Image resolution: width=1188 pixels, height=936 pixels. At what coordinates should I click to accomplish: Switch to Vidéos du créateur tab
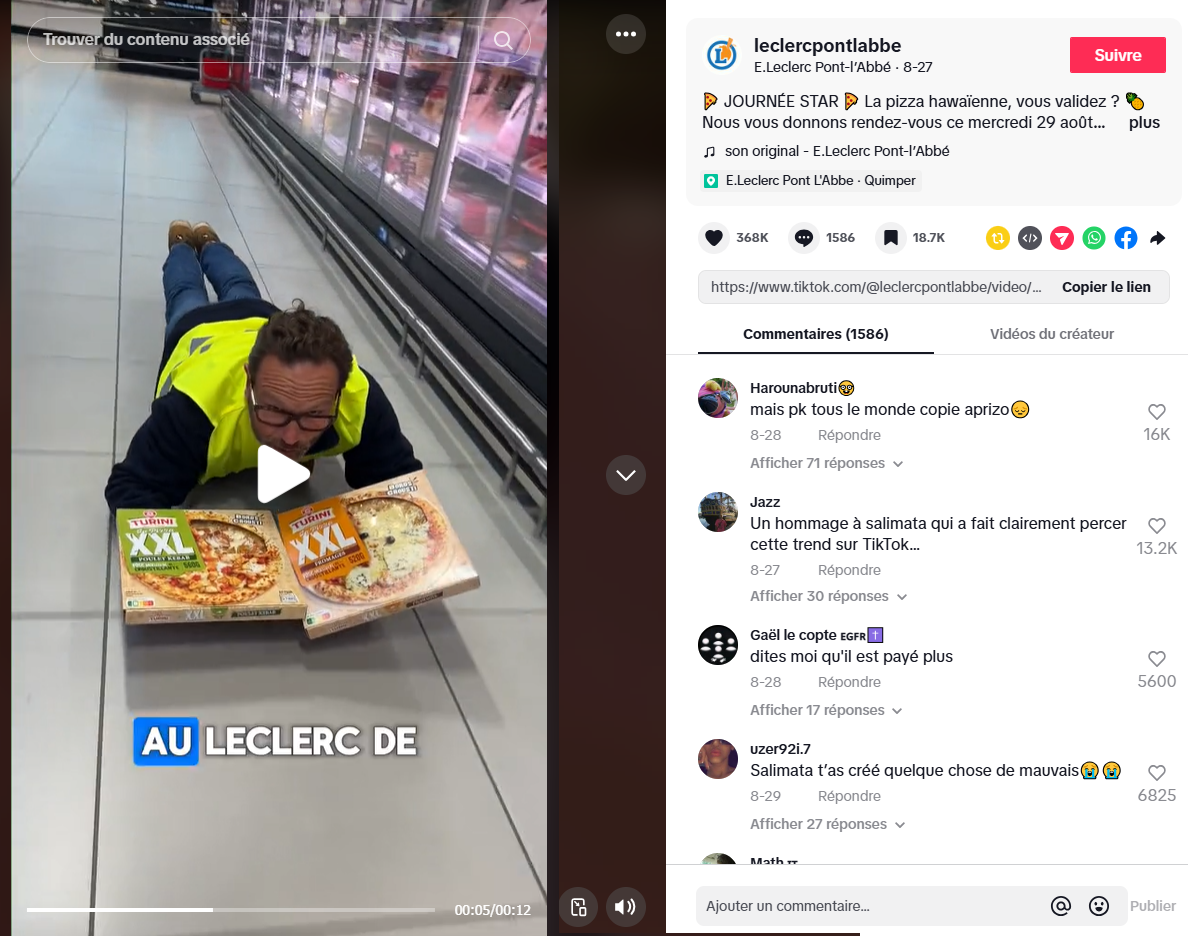(1052, 334)
